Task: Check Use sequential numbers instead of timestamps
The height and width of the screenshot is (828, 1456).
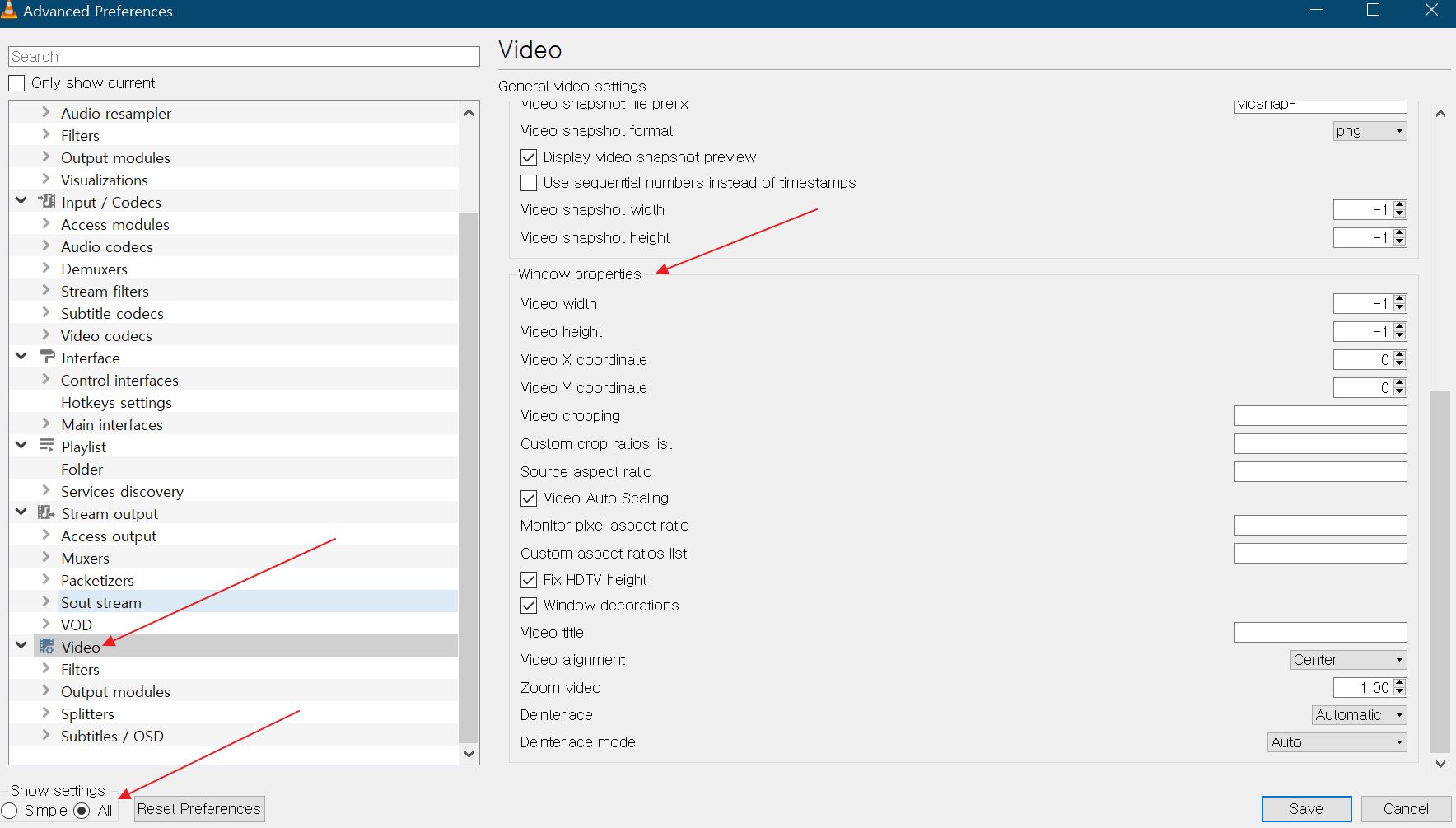Action: pyautogui.click(x=529, y=183)
